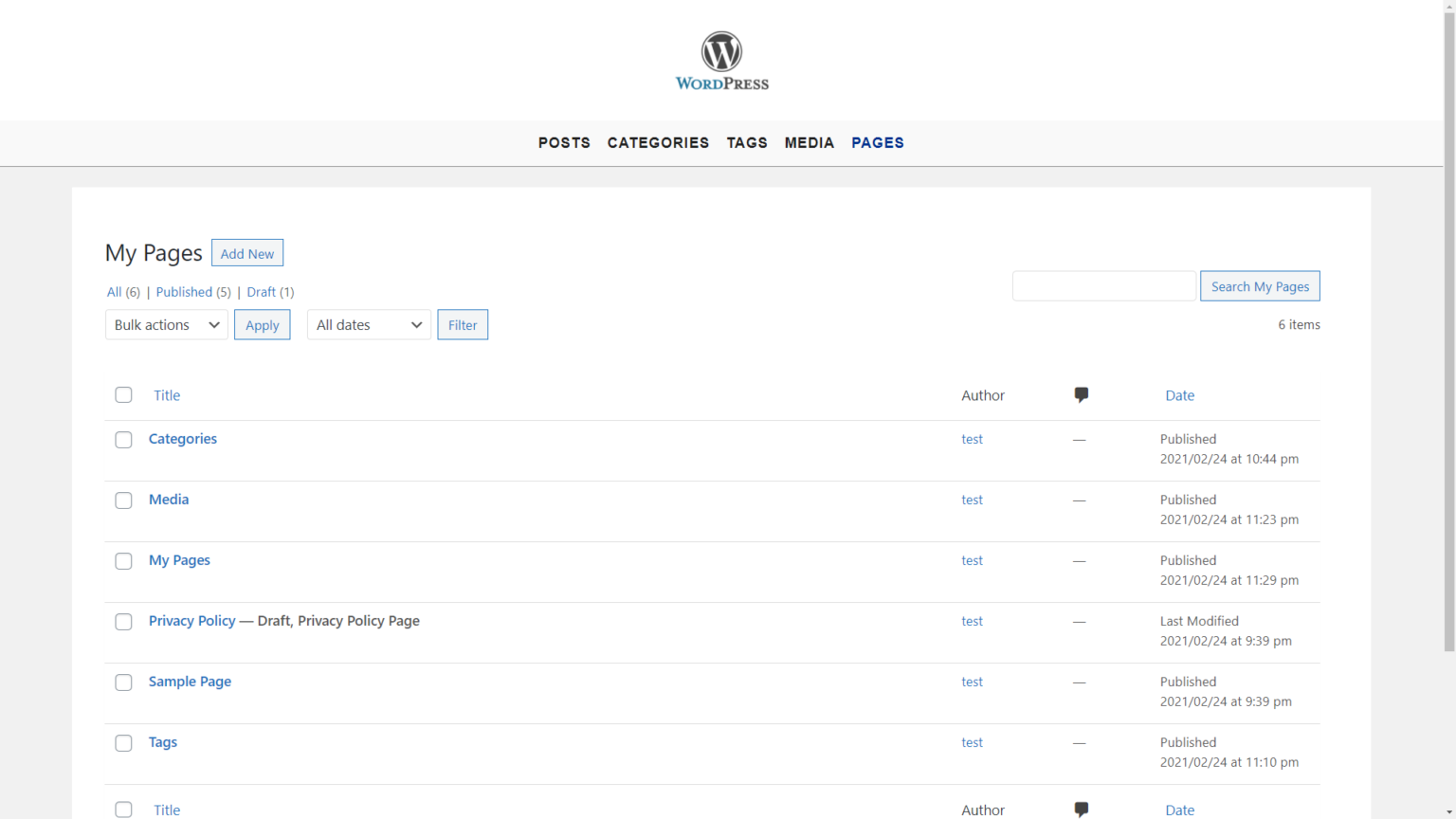Click the Add New button
Viewport: 1456px width, 819px height.
(x=246, y=252)
